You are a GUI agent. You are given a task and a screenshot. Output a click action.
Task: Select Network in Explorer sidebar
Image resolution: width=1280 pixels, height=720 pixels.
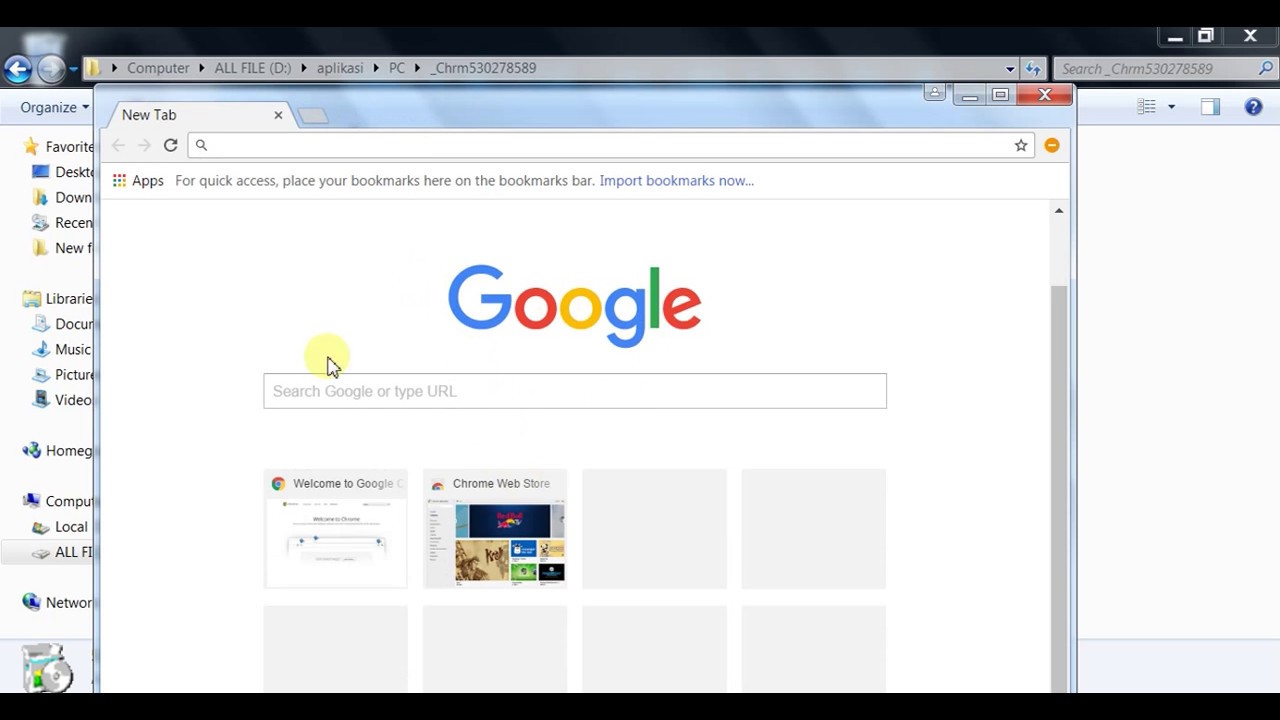click(58, 602)
